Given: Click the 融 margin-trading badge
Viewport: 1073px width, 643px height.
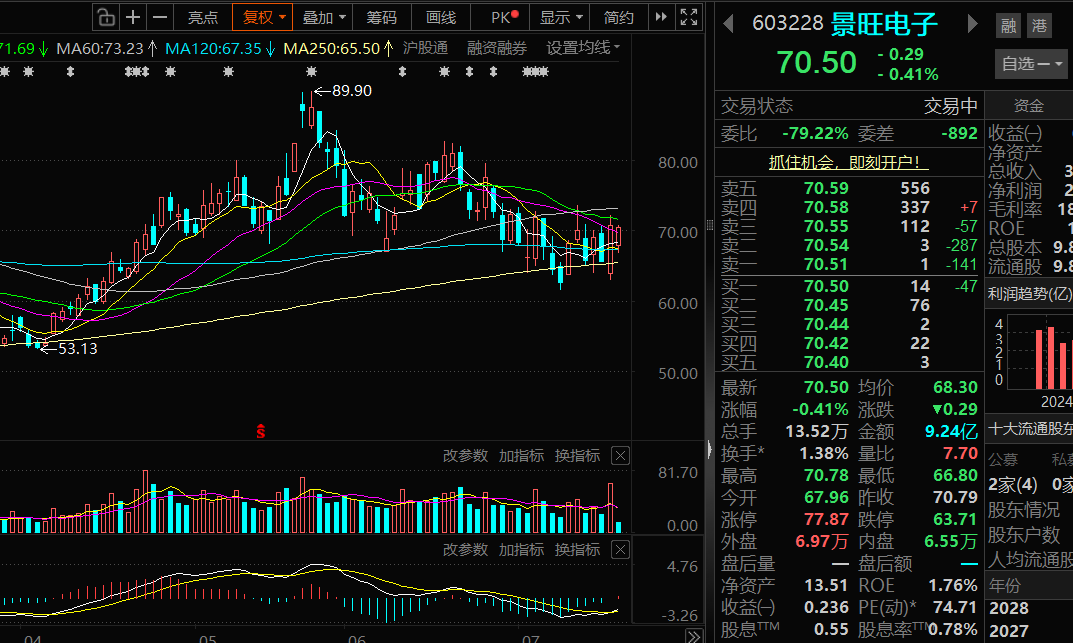Looking at the screenshot, I should (1009, 26).
